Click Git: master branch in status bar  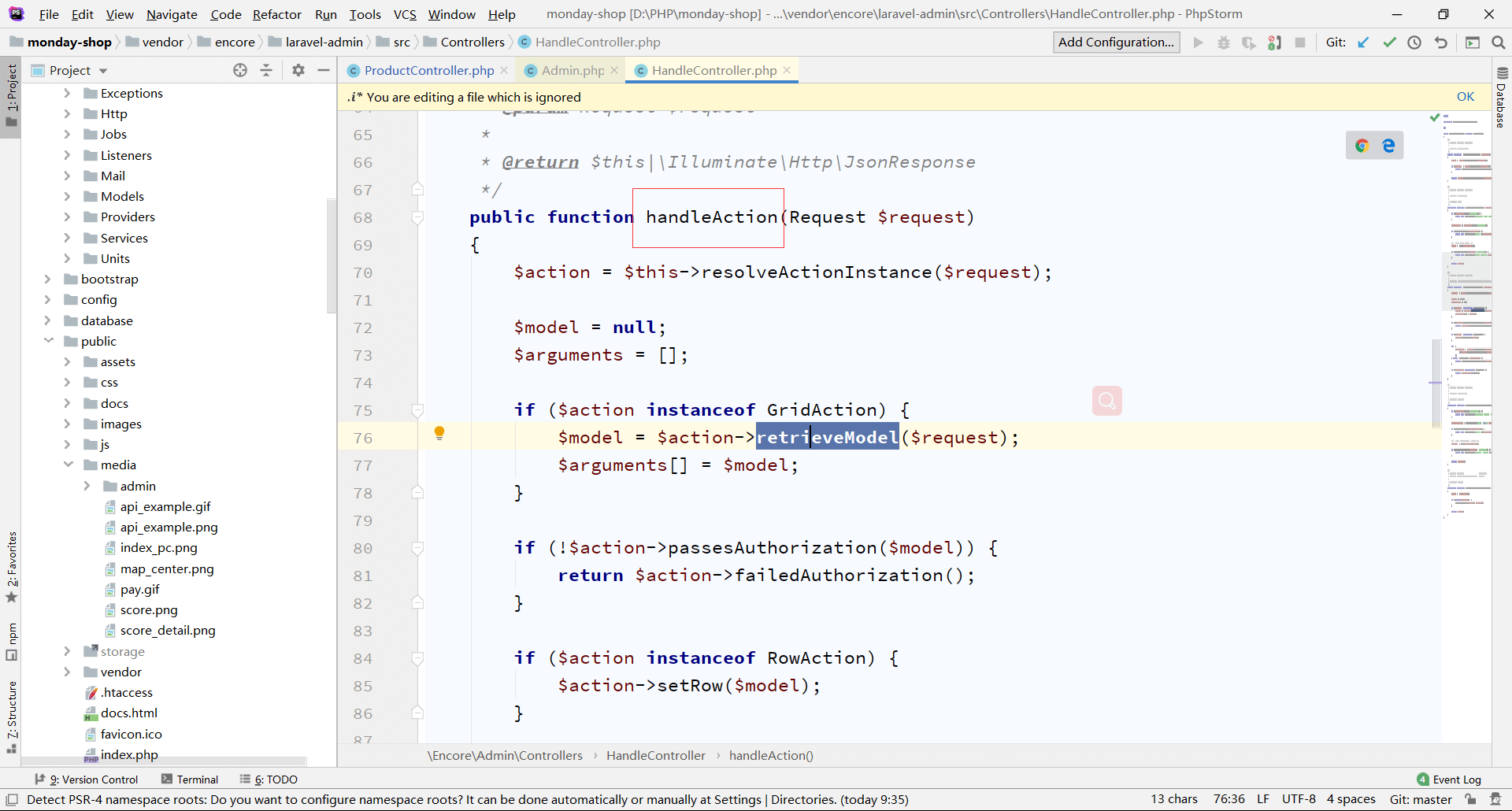coord(1420,799)
